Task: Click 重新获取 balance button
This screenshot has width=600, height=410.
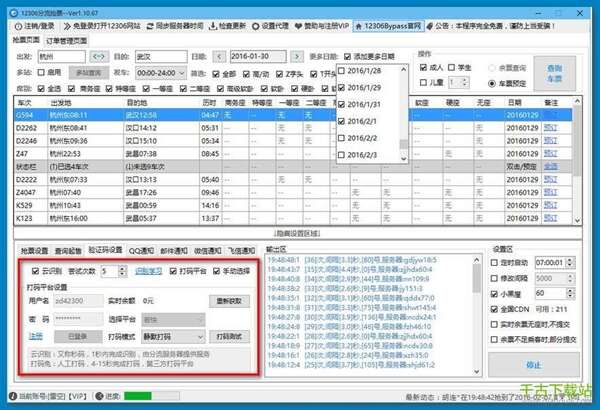Action: (229, 301)
